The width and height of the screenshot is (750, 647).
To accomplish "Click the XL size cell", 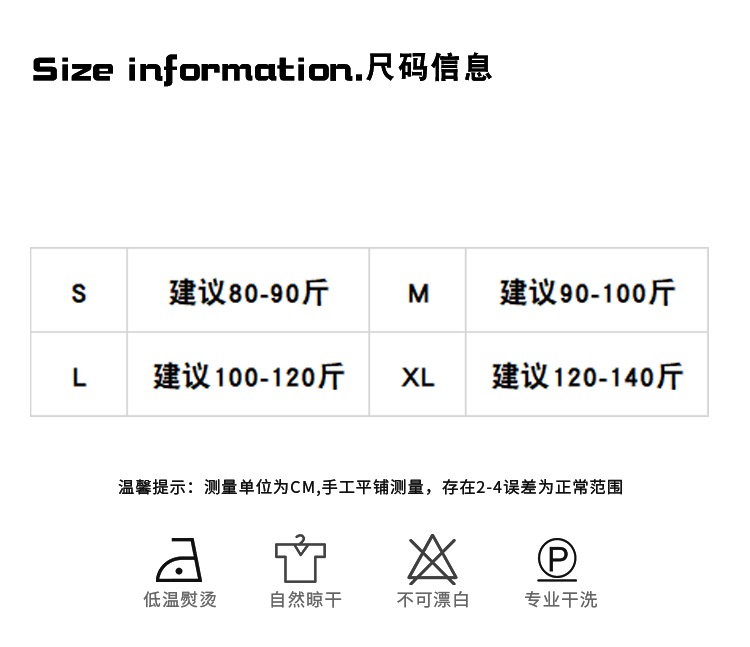I will [418, 374].
